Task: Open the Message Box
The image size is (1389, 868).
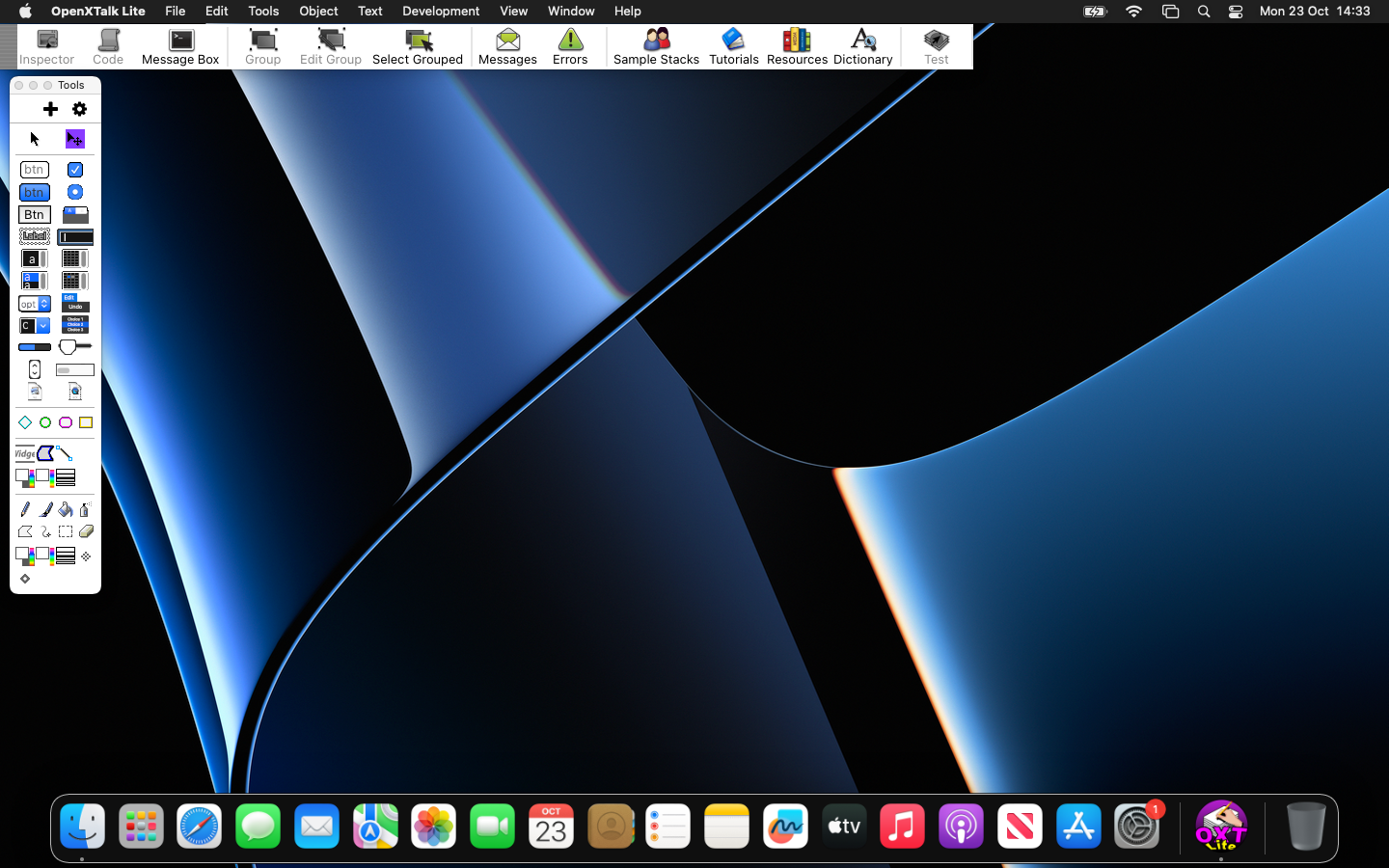Action: click(180, 47)
